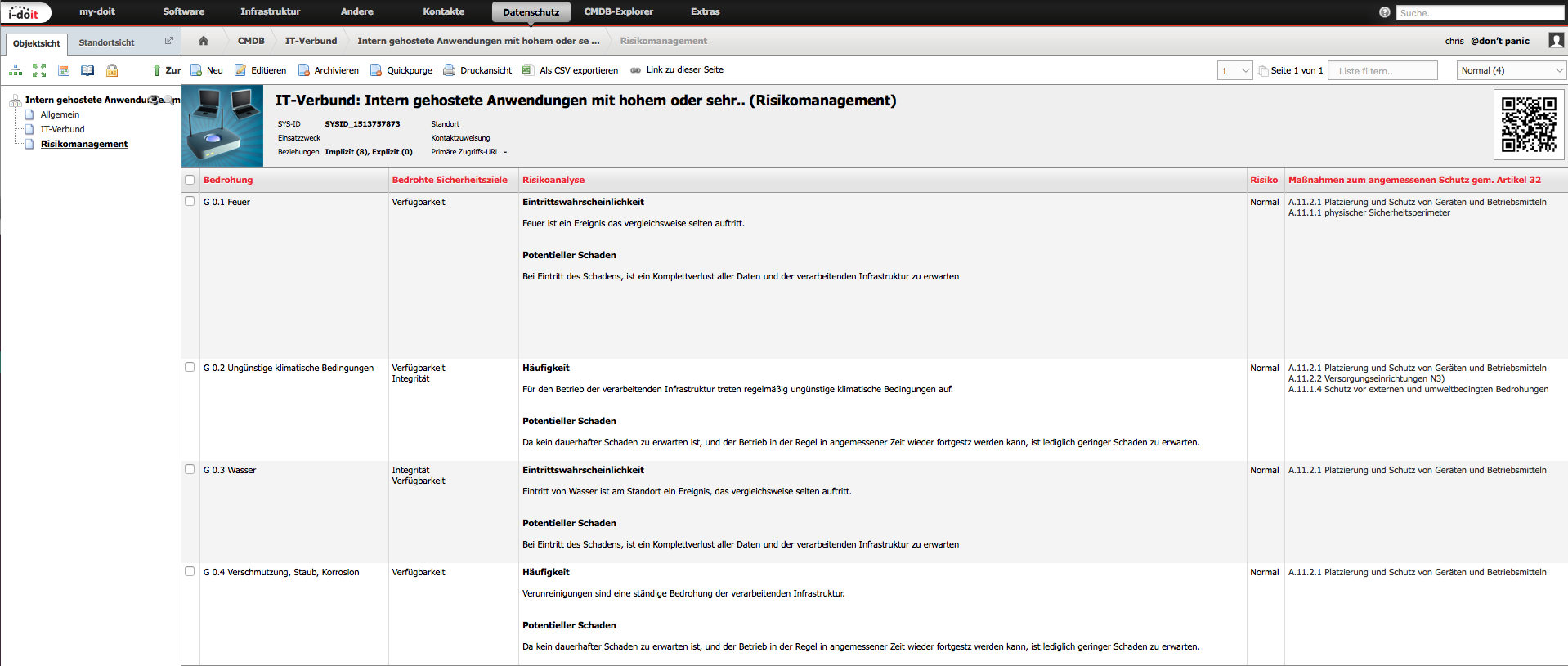
Task: Open the help question-mark icon
Action: (1384, 12)
